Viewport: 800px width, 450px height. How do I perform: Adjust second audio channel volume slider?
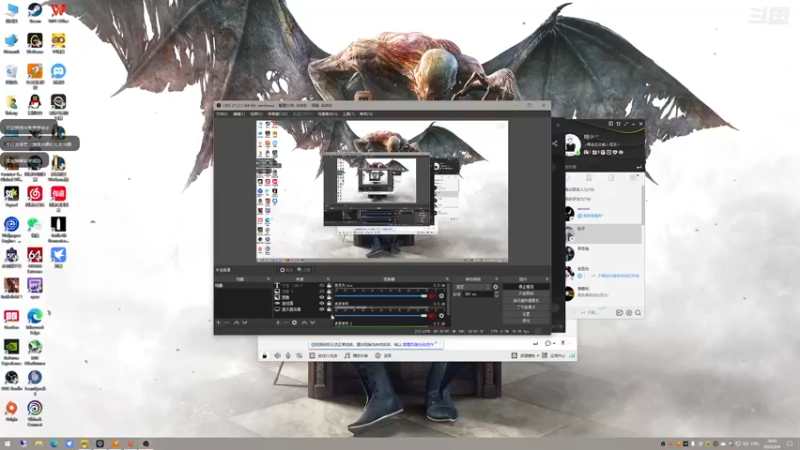(381, 316)
